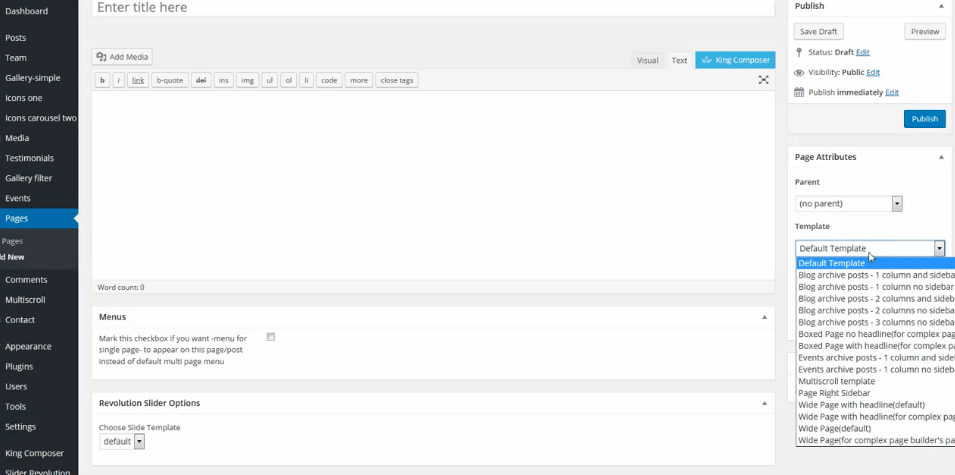This screenshot has height=475, width=955.
Task: Open Testimonials in the admin sidebar
Action: (x=30, y=158)
